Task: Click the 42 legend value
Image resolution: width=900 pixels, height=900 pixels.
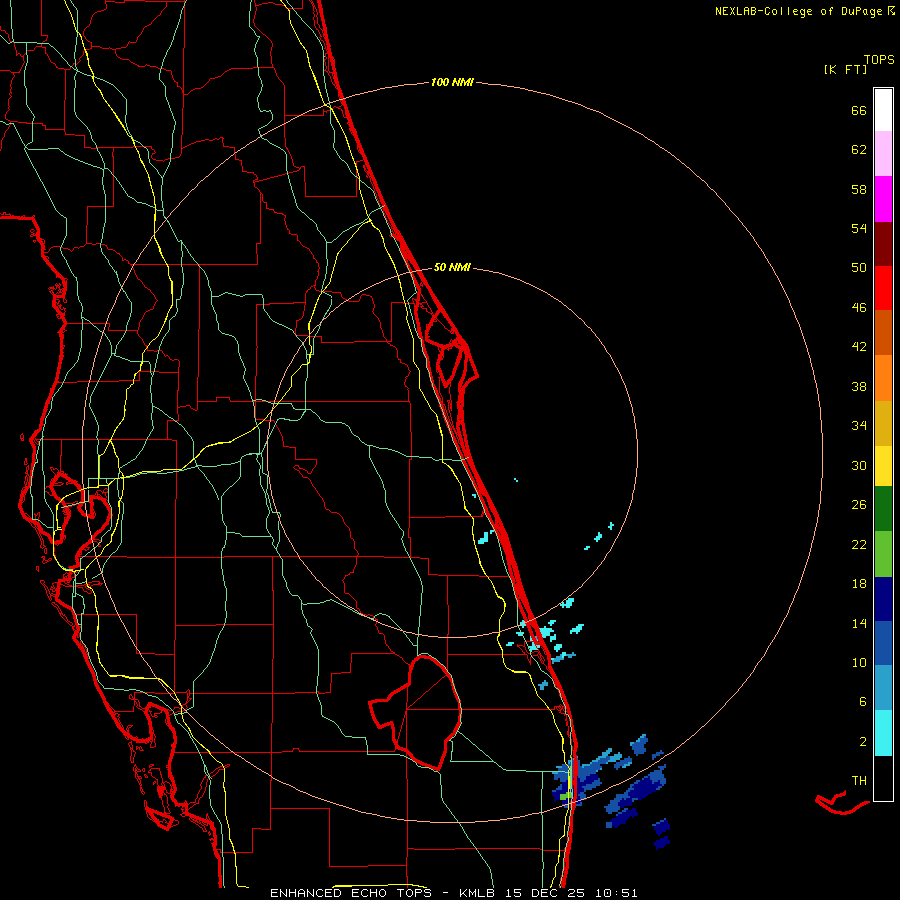Action: 859,347
